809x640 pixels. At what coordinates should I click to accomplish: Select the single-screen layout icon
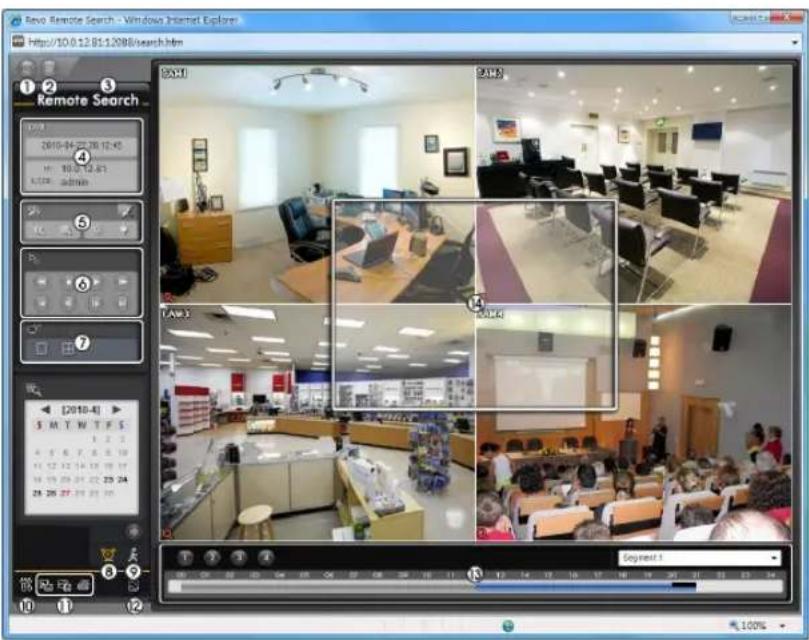[41, 348]
